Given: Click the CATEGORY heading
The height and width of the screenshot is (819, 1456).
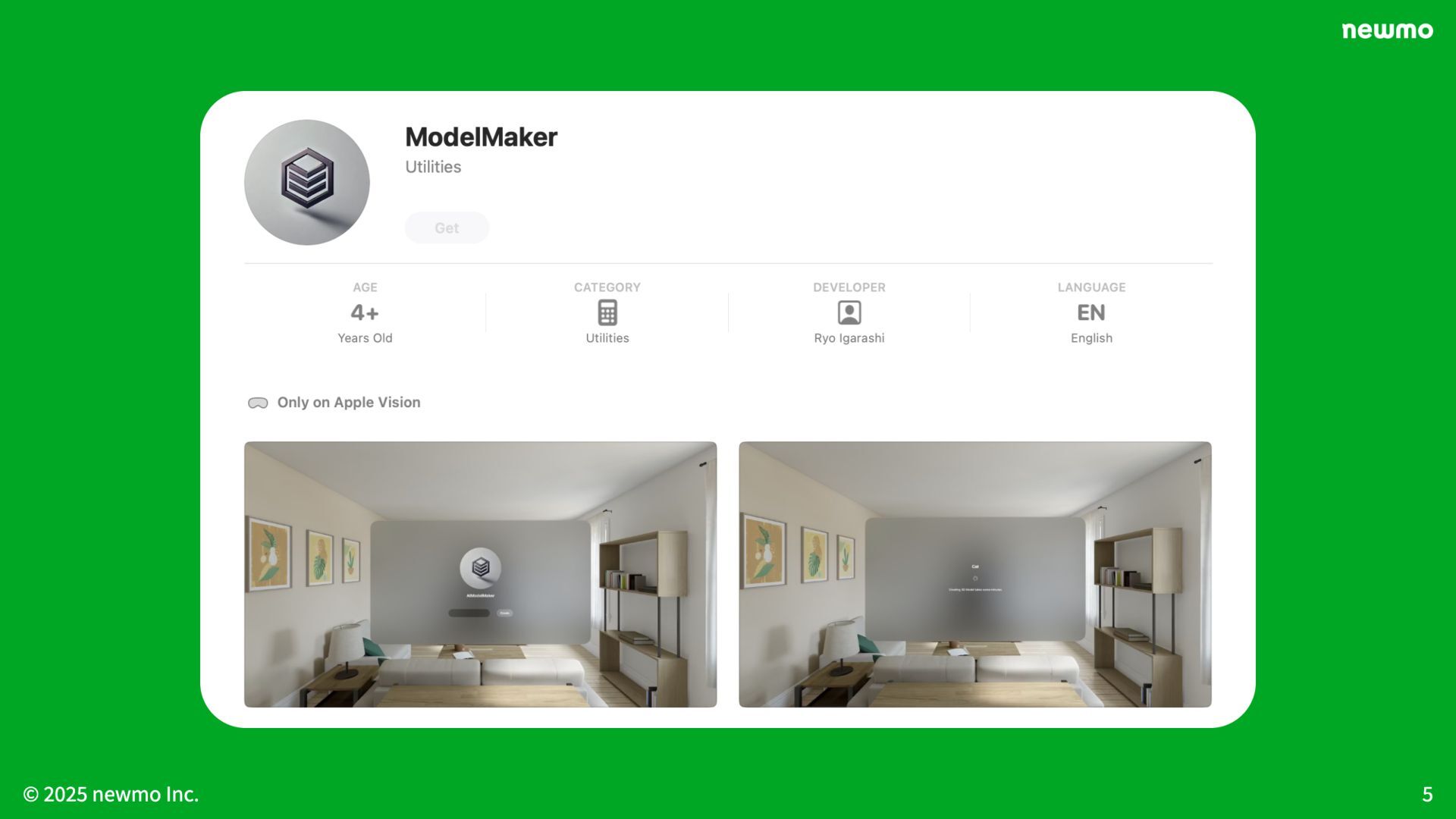Looking at the screenshot, I should tap(607, 287).
